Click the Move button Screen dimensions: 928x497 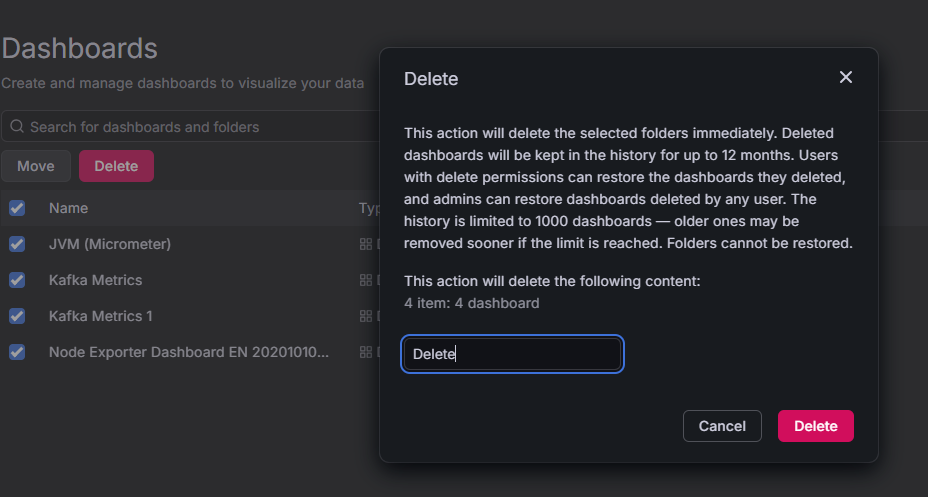click(36, 166)
